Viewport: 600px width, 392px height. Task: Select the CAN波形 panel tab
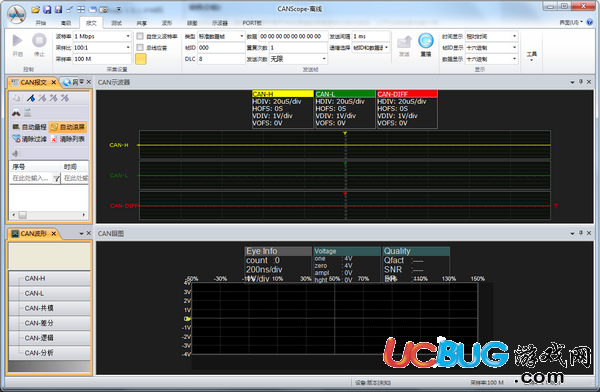[34, 234]
